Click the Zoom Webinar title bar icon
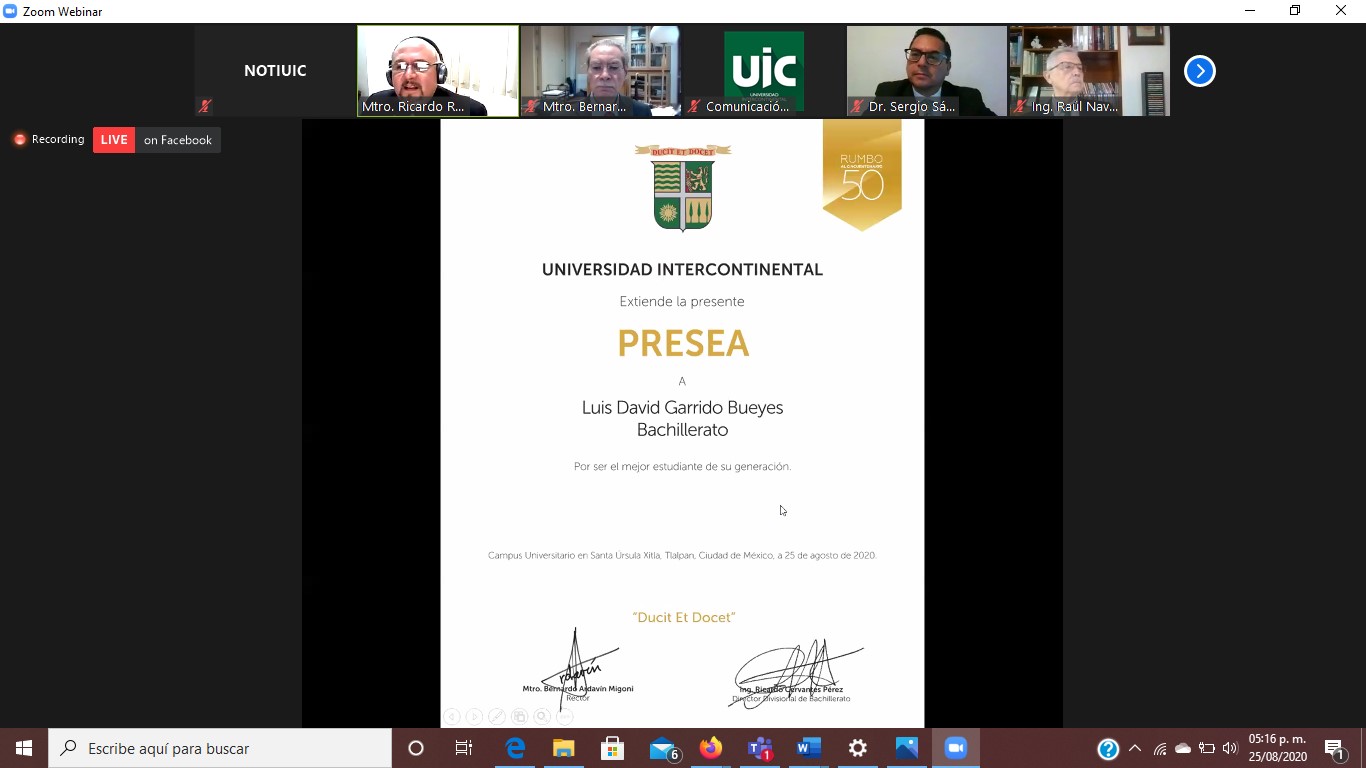Image resolution: width=1366 pixels, height=768 pixels. tap(10, 11)
